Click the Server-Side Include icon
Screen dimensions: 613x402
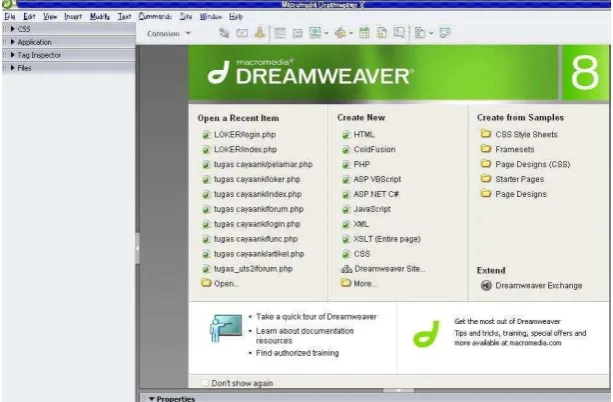point(382,33)
